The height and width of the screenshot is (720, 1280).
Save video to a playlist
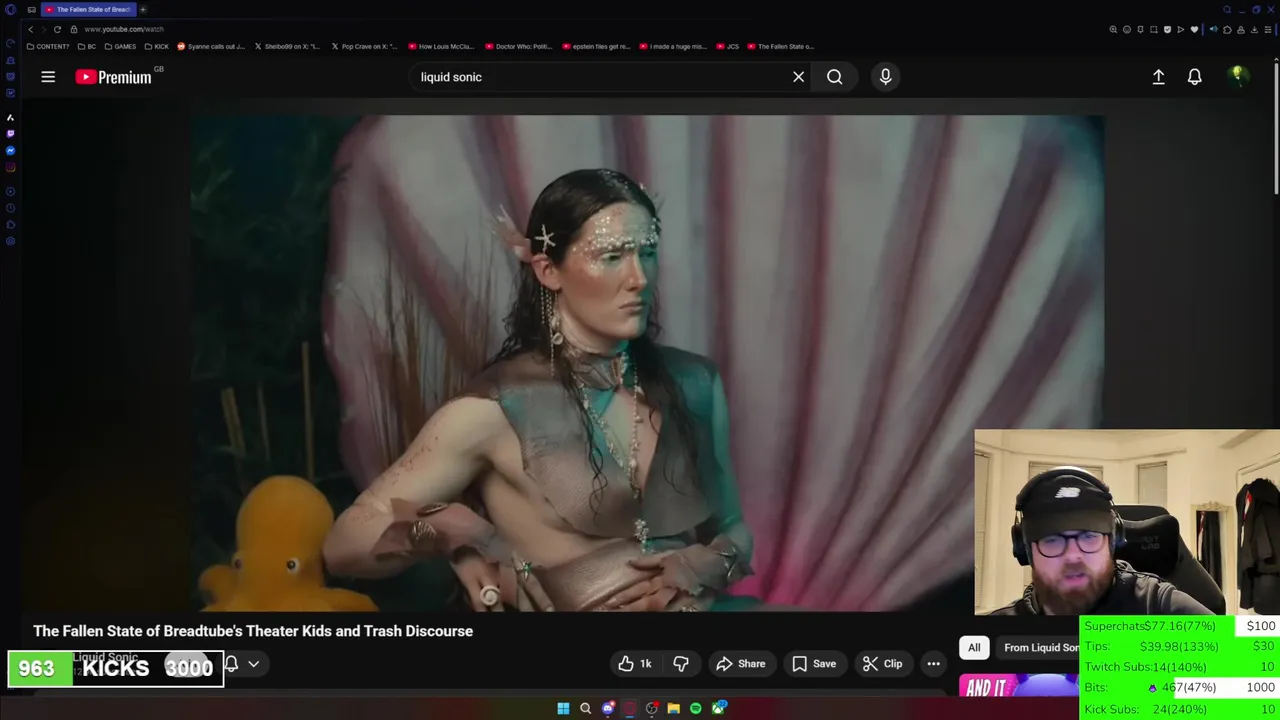(x=813, y=664)
